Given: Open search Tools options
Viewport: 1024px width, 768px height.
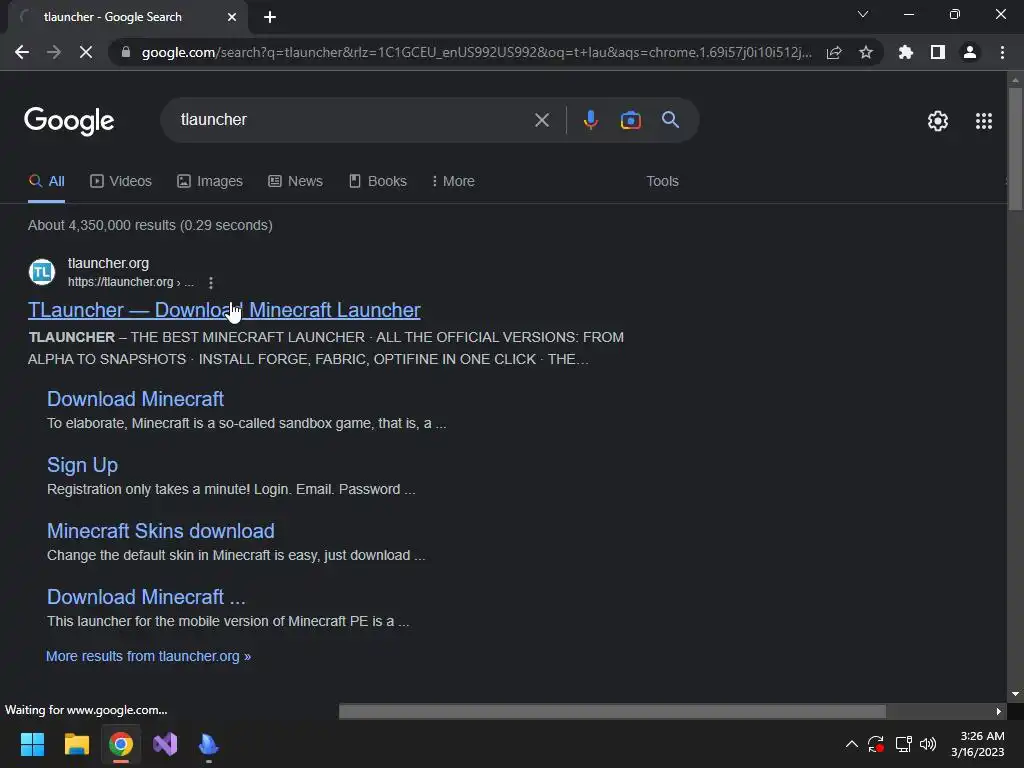Looking at the screenshot, I should [x=662, y=182].
